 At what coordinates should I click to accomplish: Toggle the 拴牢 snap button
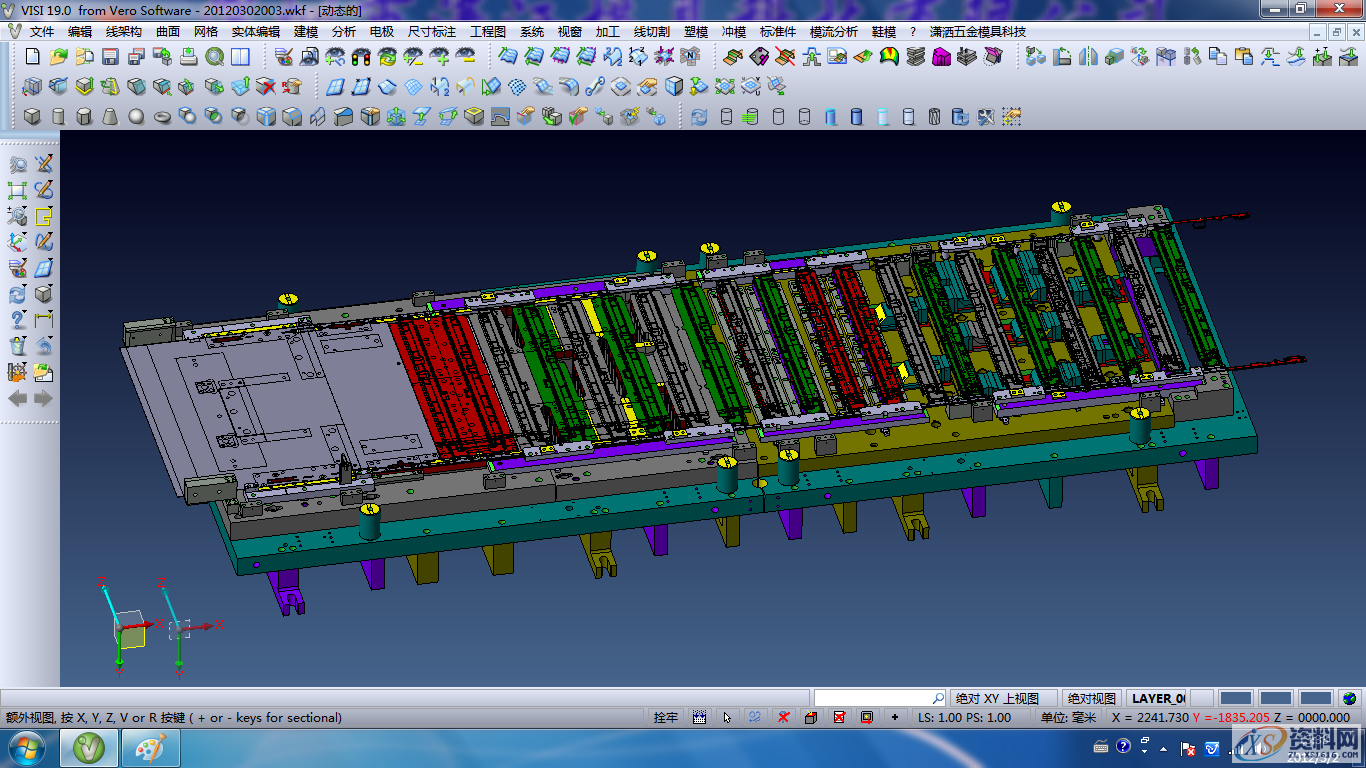pyautogui.click(x=666, y=717)
